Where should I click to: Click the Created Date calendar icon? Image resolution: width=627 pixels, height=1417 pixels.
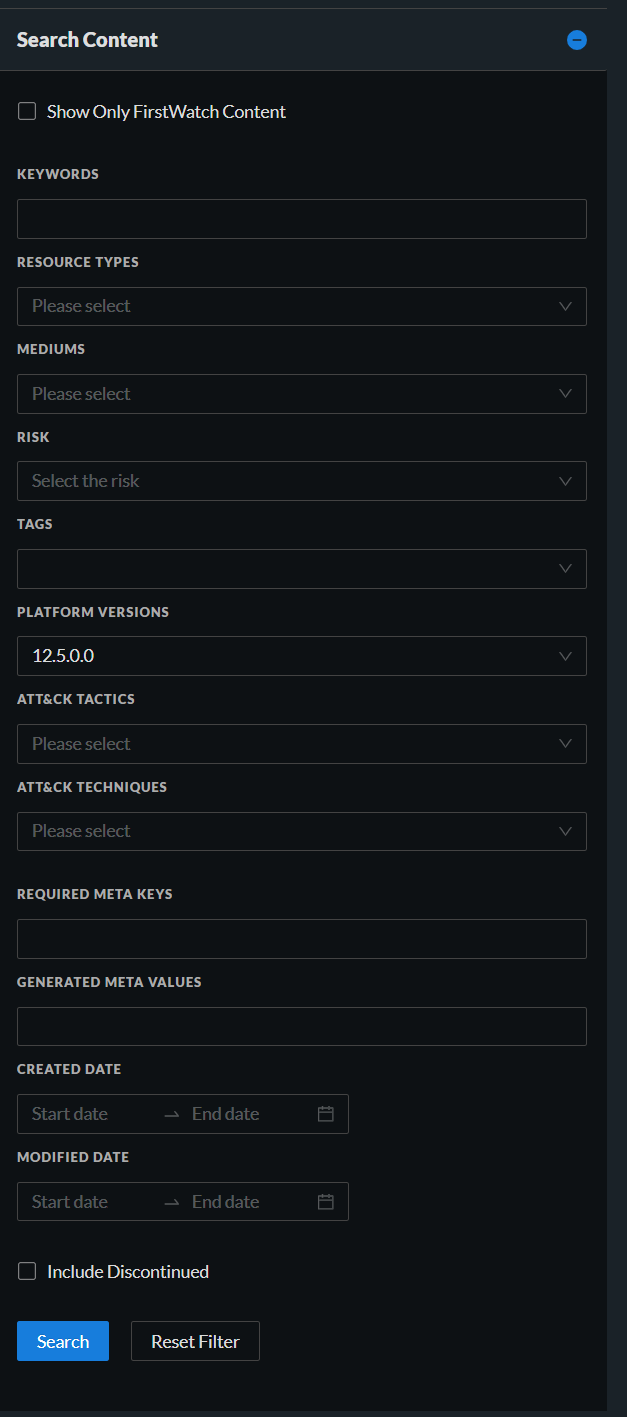[x=325, y=1114]
